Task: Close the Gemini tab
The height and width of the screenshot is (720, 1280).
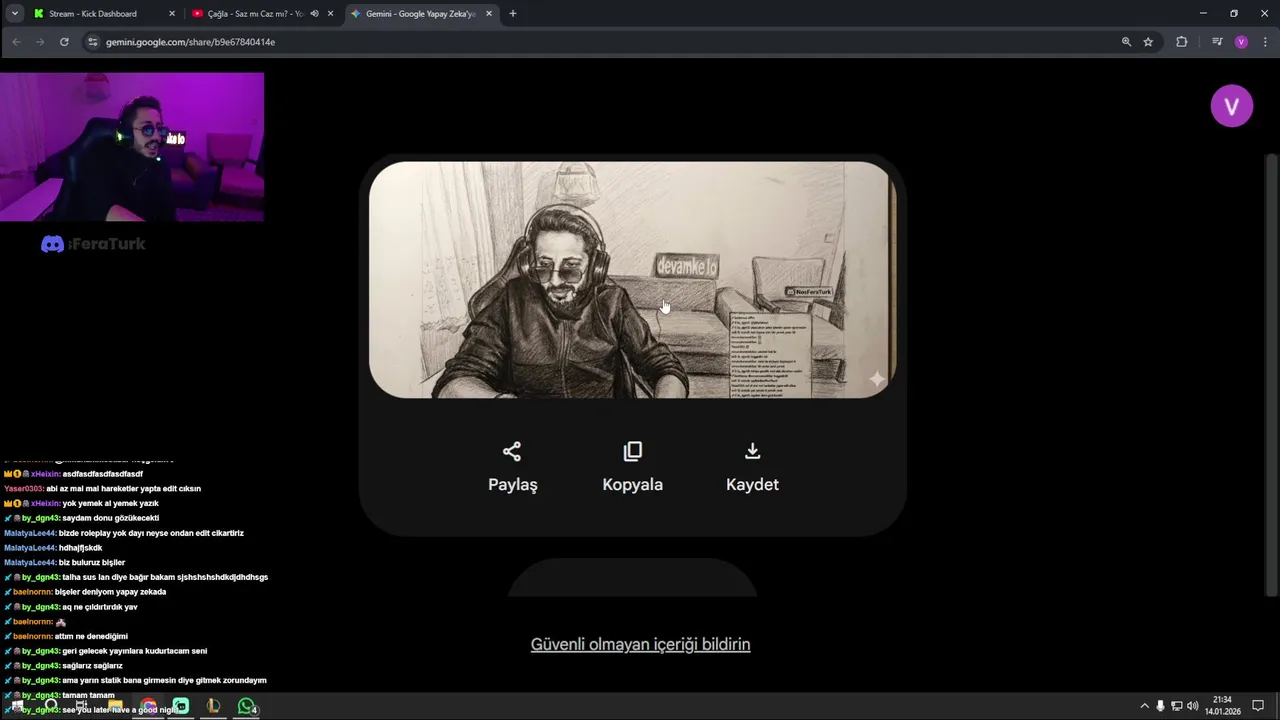Action: click(x=490, y=14)
